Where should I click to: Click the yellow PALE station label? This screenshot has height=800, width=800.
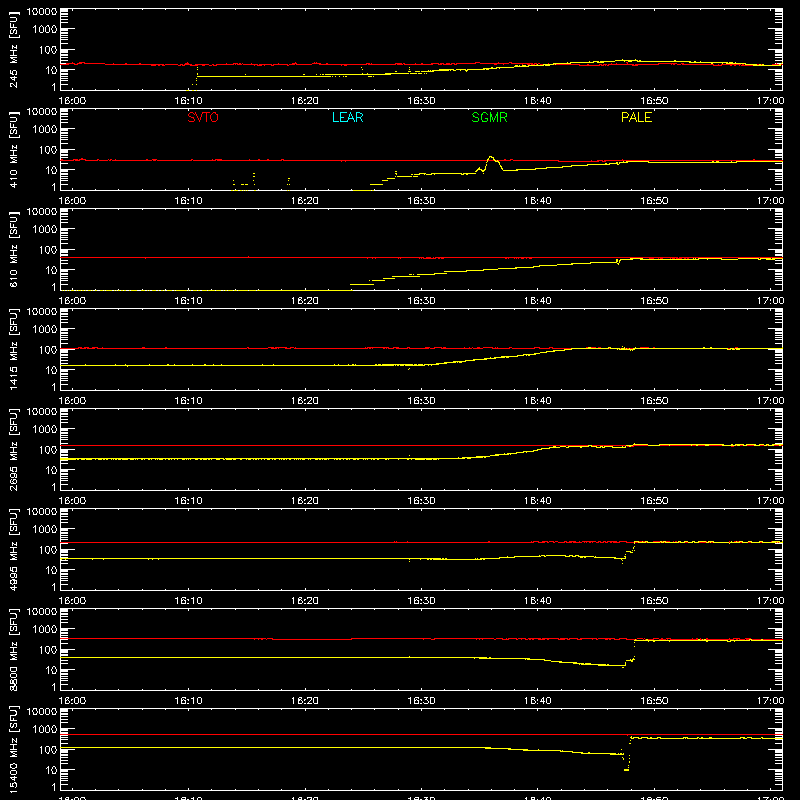636,117
